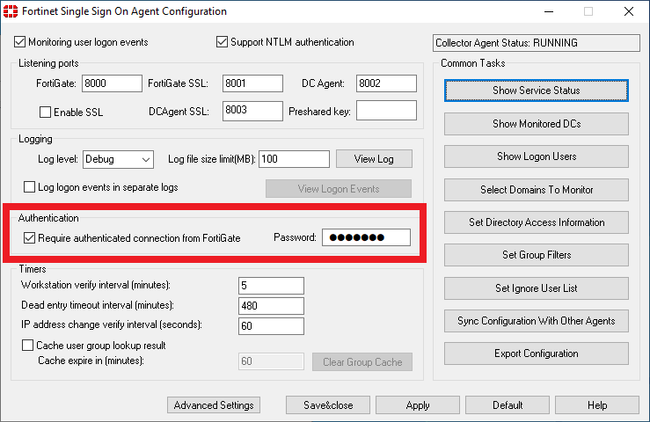The width and height of the screenshot is (650, 422).
Task: Enable SSL checkbox
Action: 45,112
